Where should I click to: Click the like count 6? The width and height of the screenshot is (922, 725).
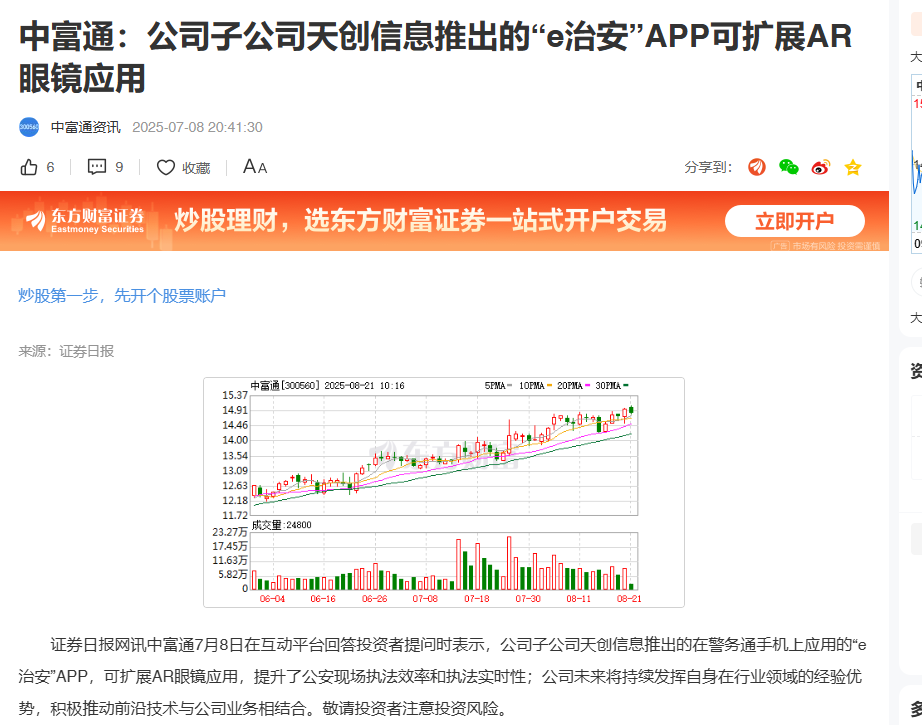[50, 168]
